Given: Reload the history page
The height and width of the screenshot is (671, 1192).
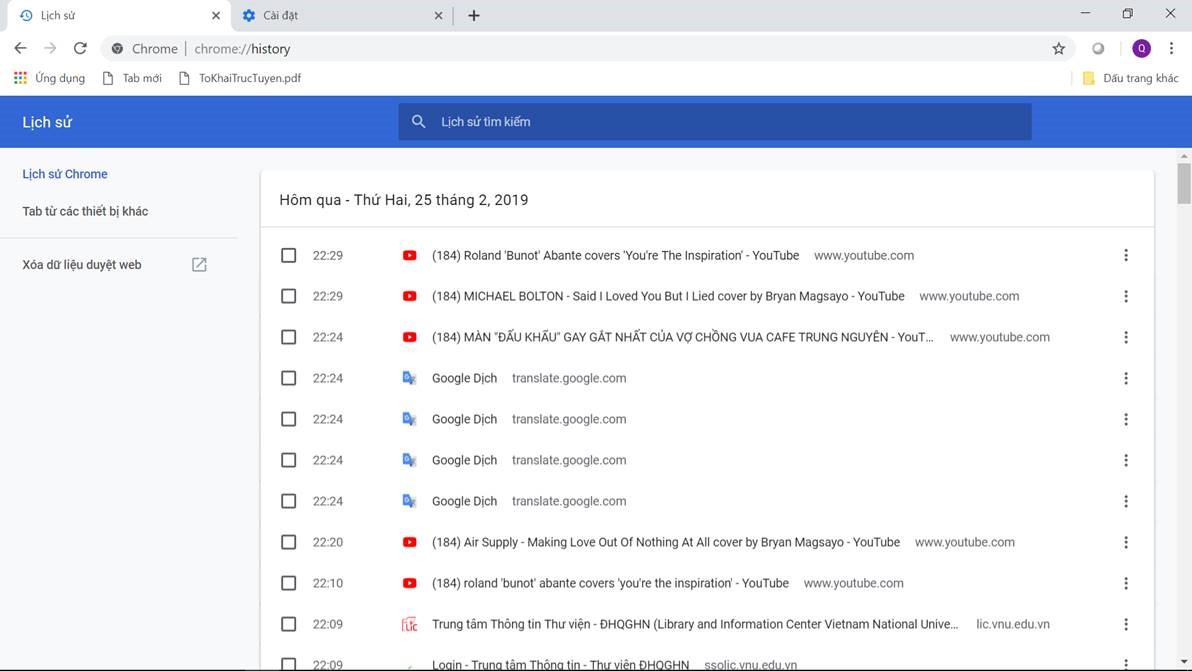Looking at the screenshot, I should (80, 48).
